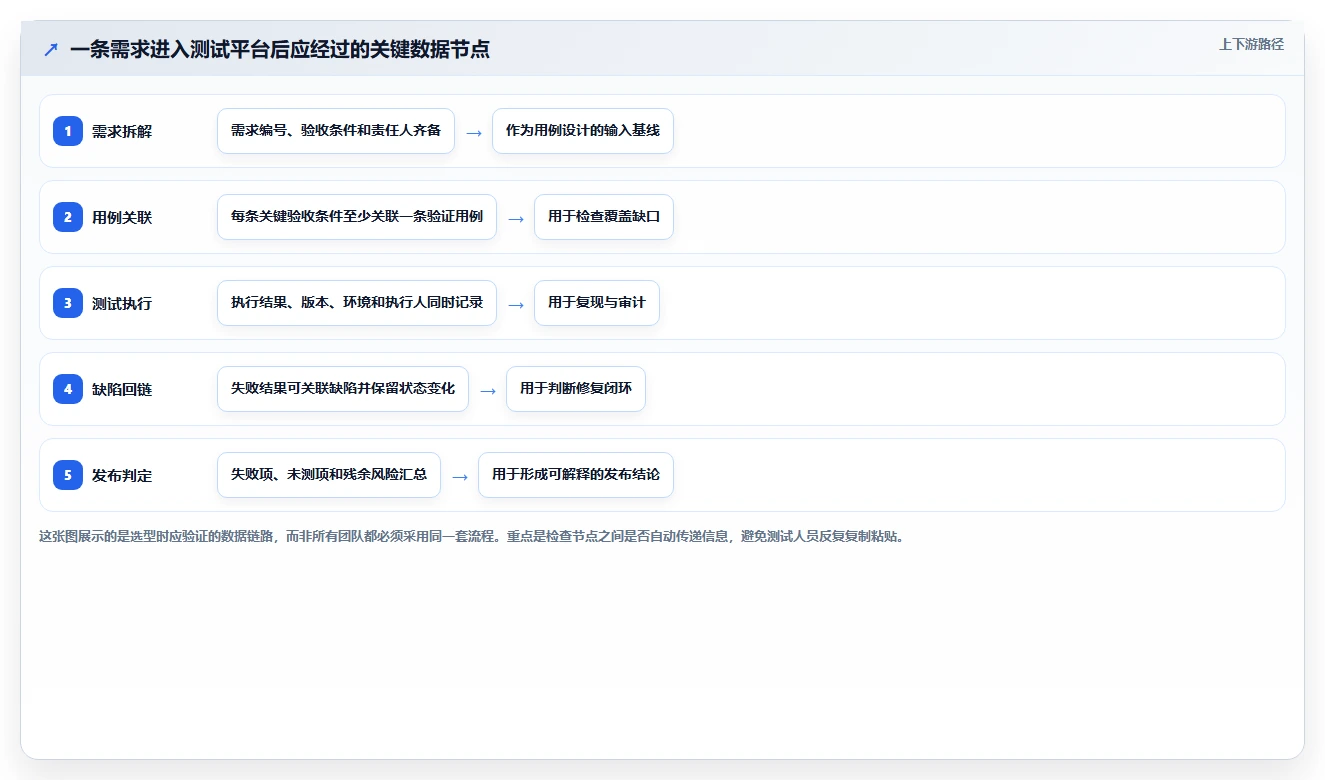Screen dimensions: 1325x780
Task: Click step number badge 4
Action: click(68, 389)
